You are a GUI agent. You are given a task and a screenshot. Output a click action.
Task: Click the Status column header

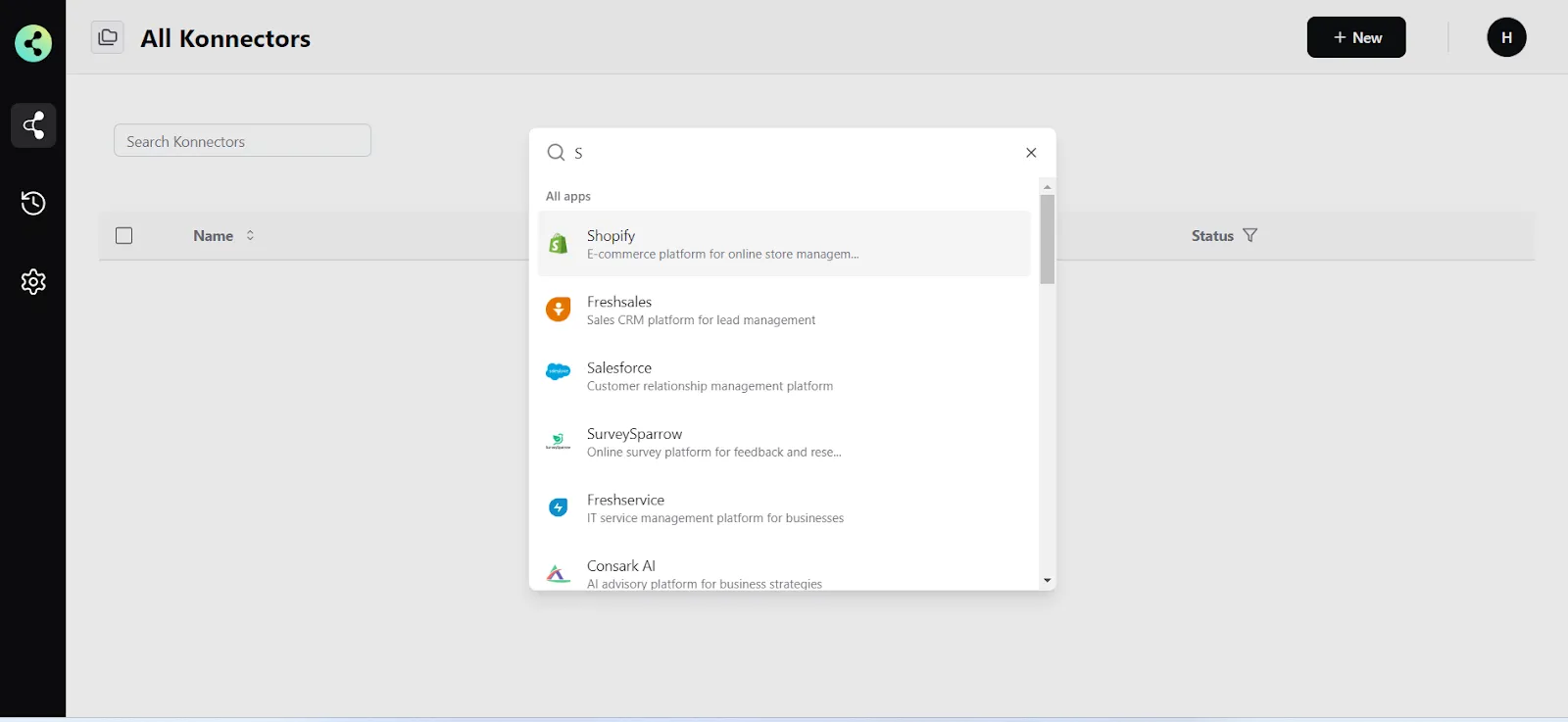pos(1212,235)
